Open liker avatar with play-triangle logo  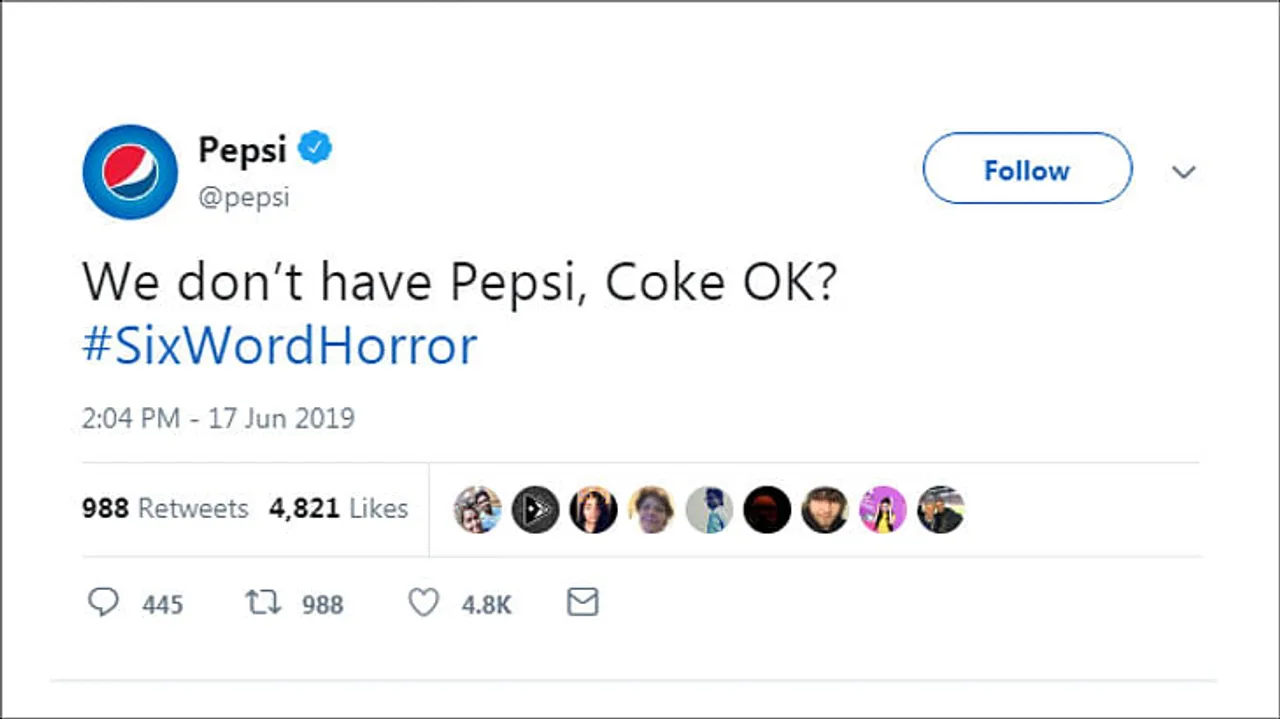pos(536,510)
